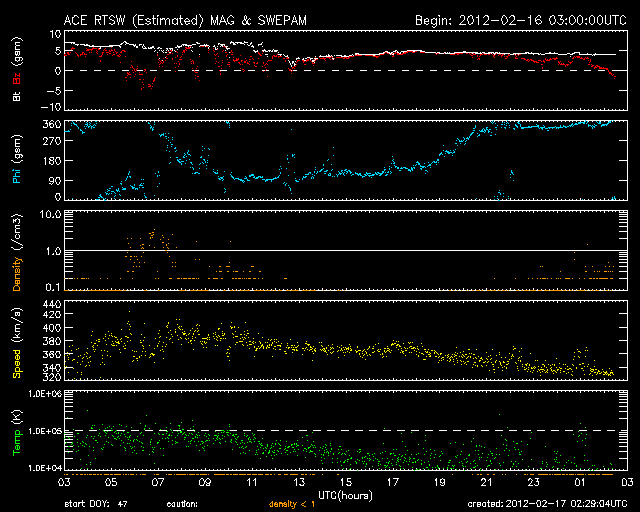
Task: Click the orange "Density" axis label
Action: pyautogui.click(x=17, y=274)
